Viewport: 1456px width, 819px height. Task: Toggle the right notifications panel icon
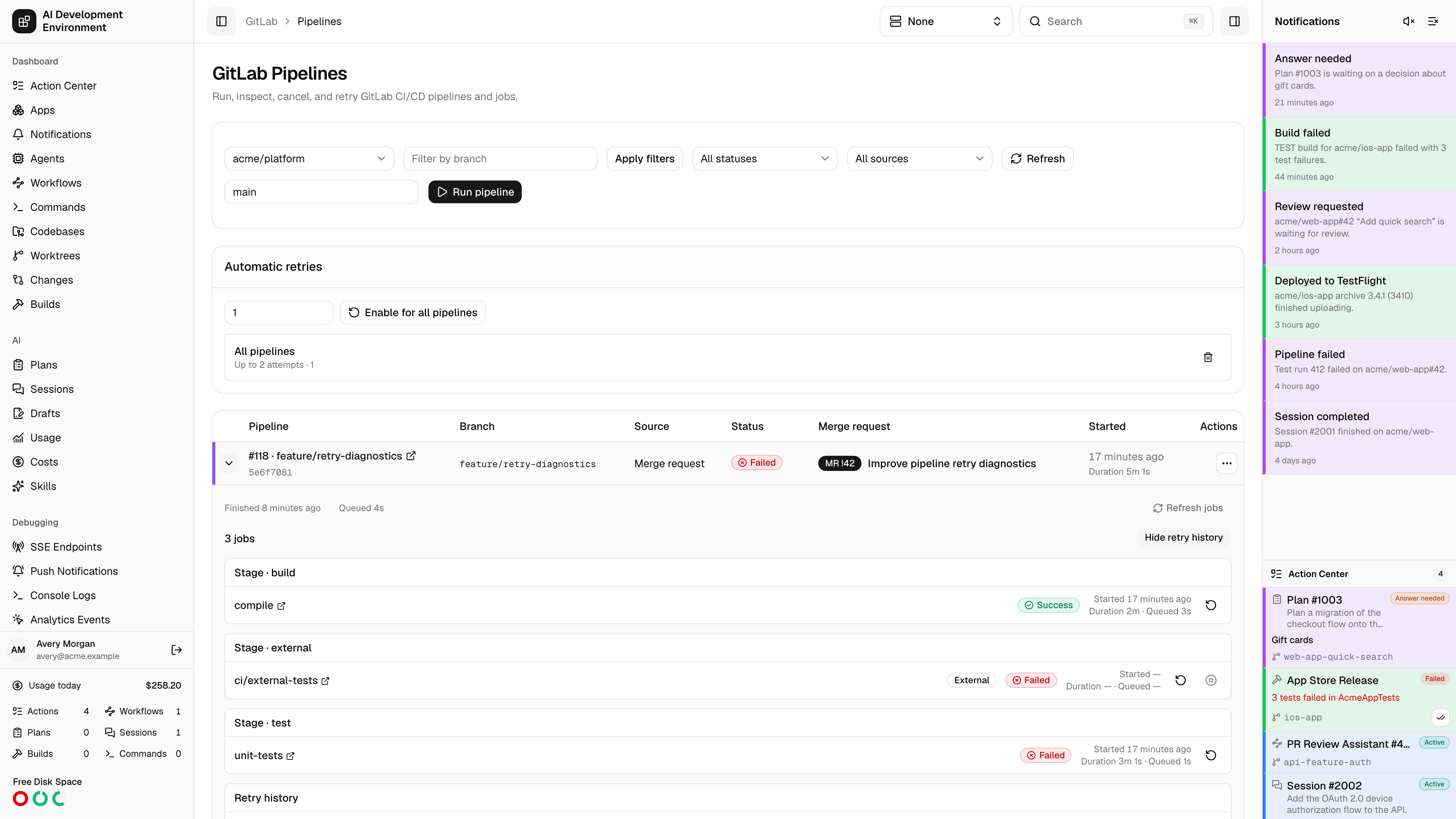point(1234,22)
